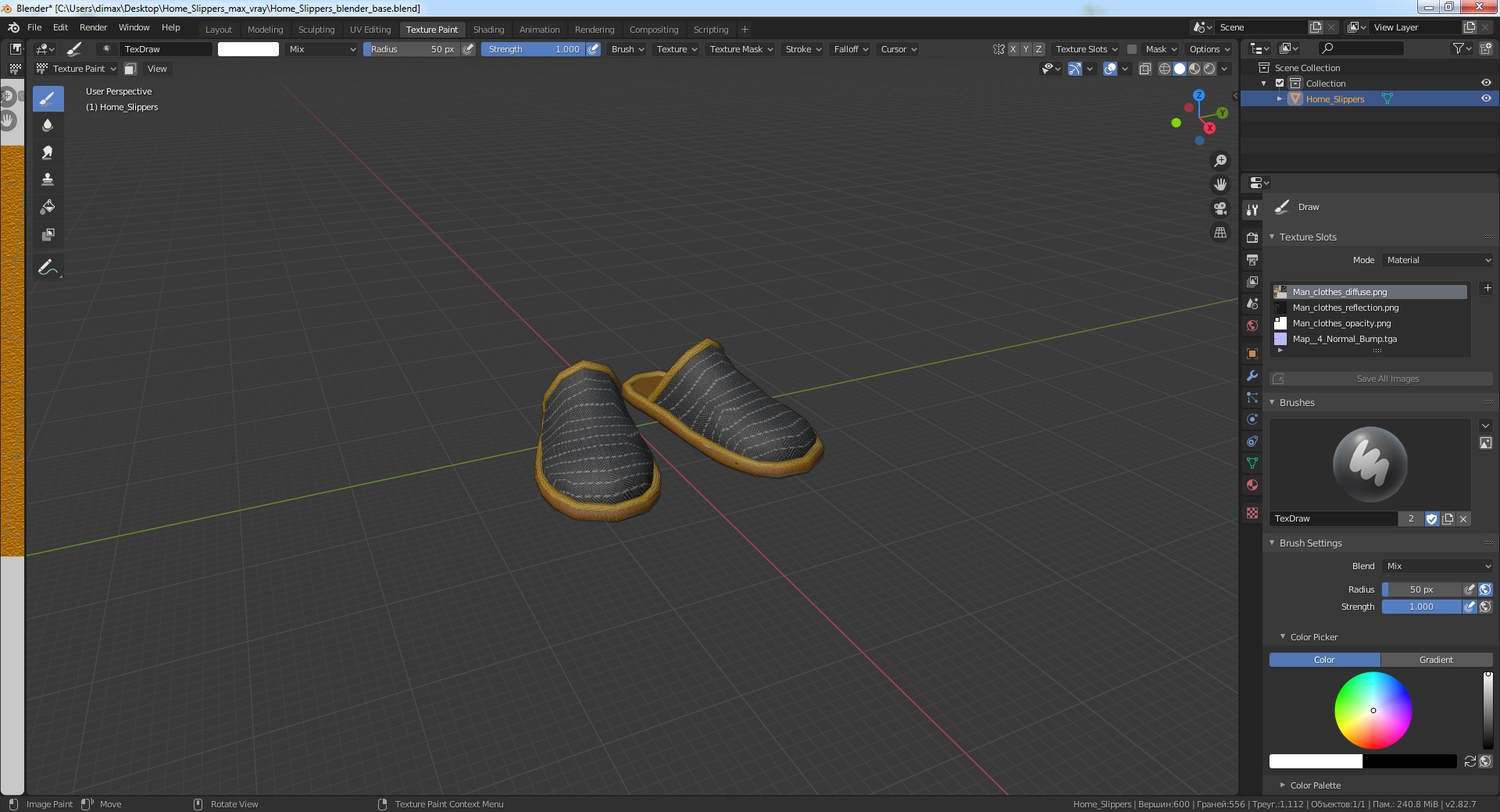Open the Render properties tab

pyautogui.click(x=1252, y=237)
